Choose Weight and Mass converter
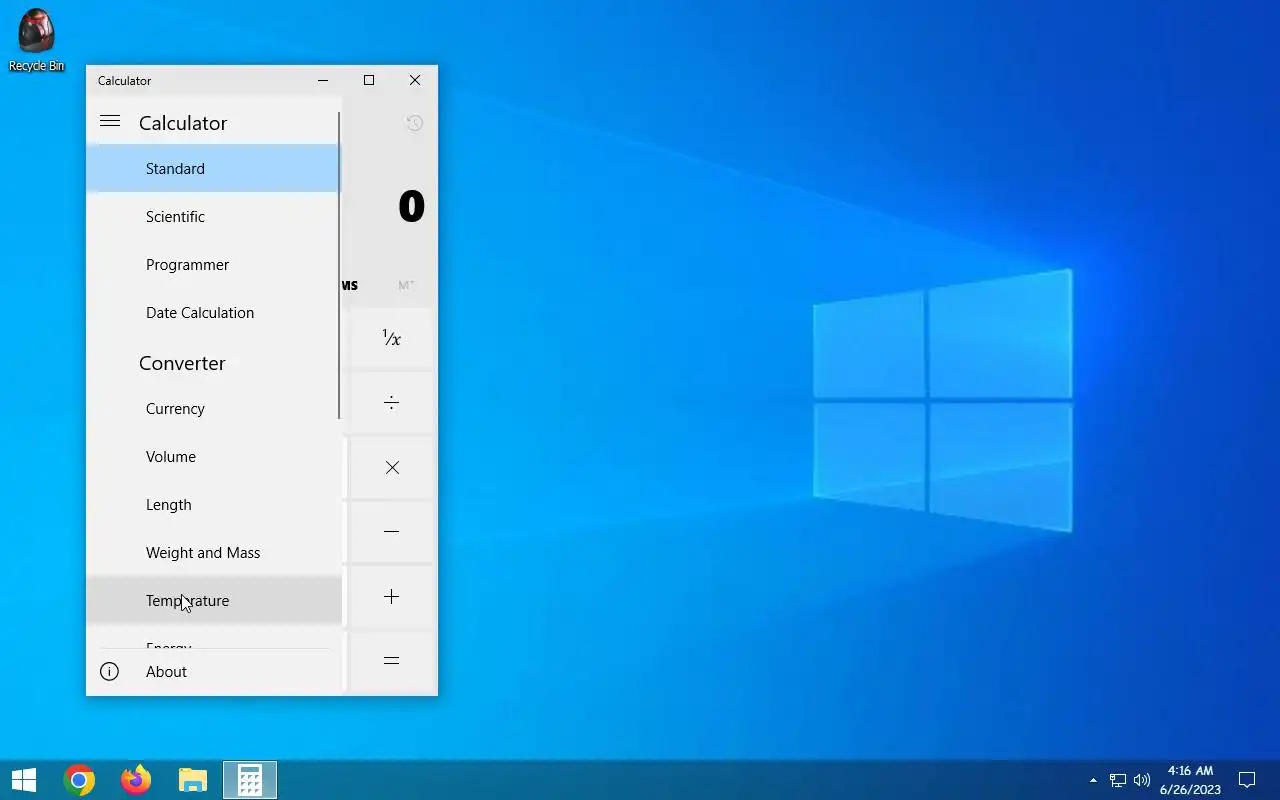1280x800 pixels. (213, 552)
